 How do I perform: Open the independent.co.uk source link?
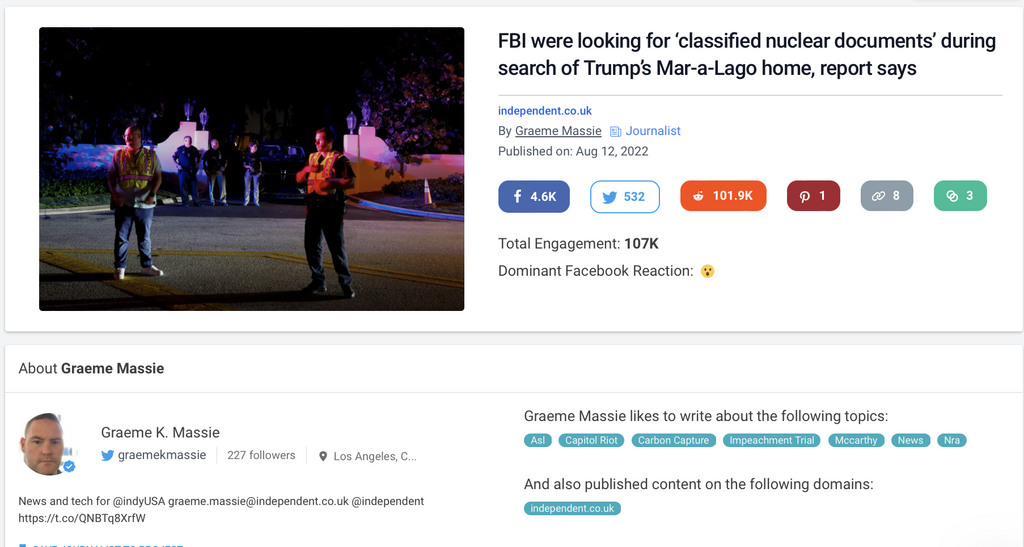[545, 111]
